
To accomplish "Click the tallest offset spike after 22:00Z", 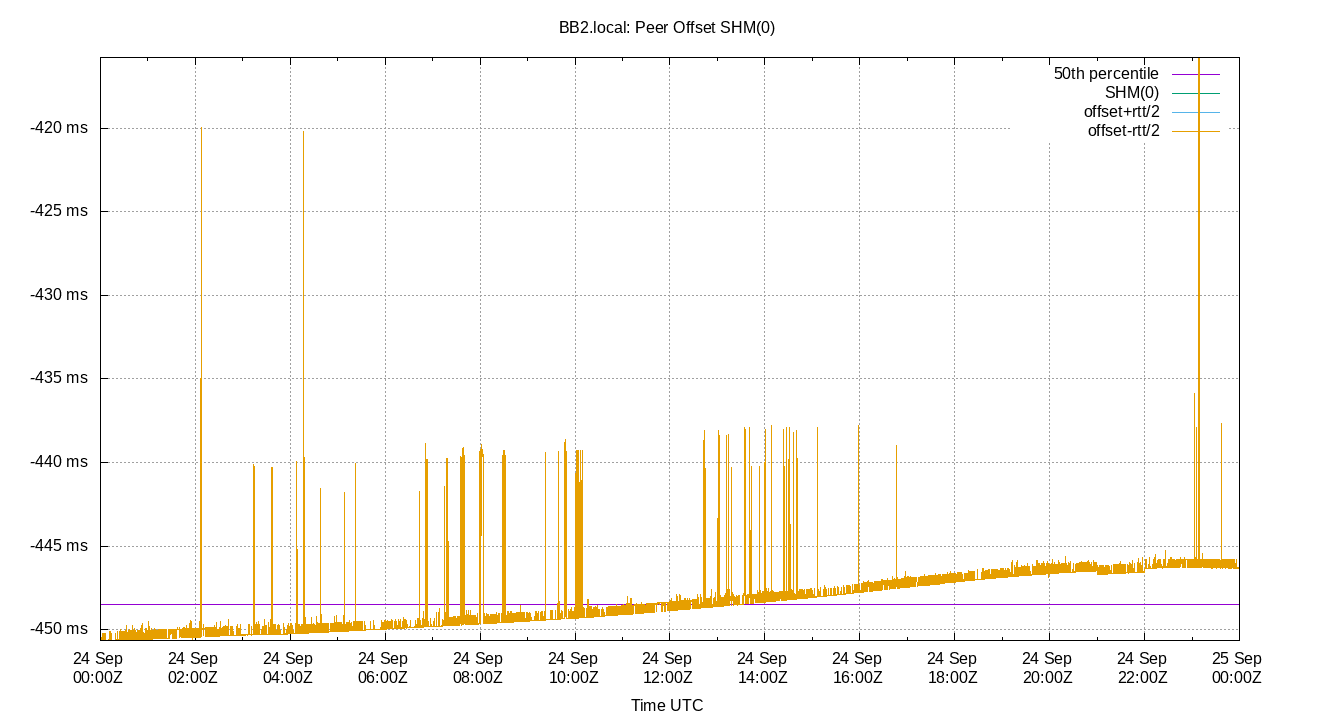I will 1199,310.
